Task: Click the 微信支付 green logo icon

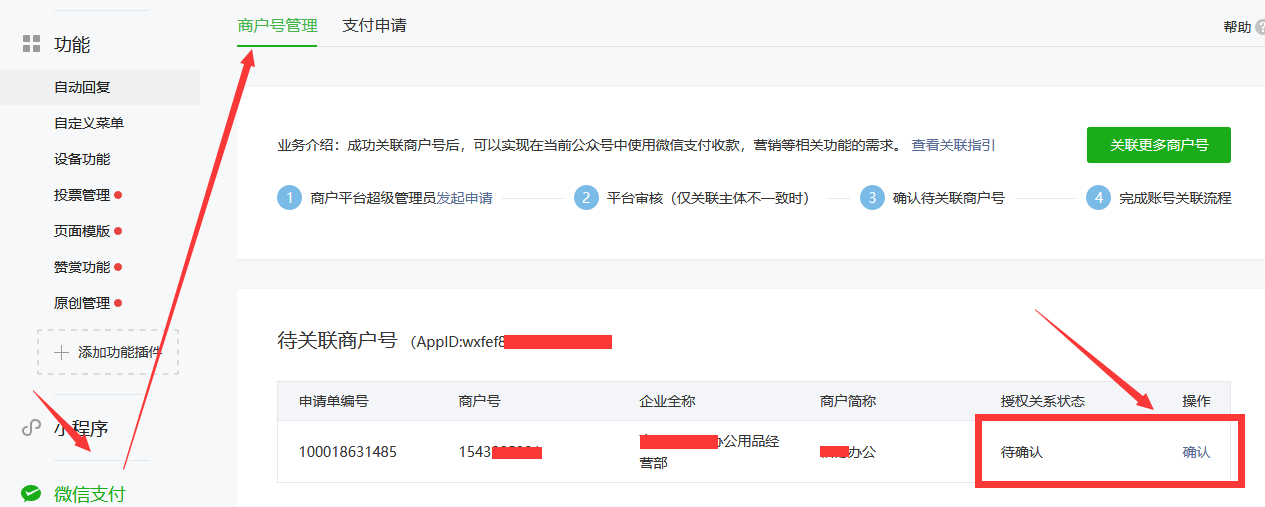Action: click(31, 493)
